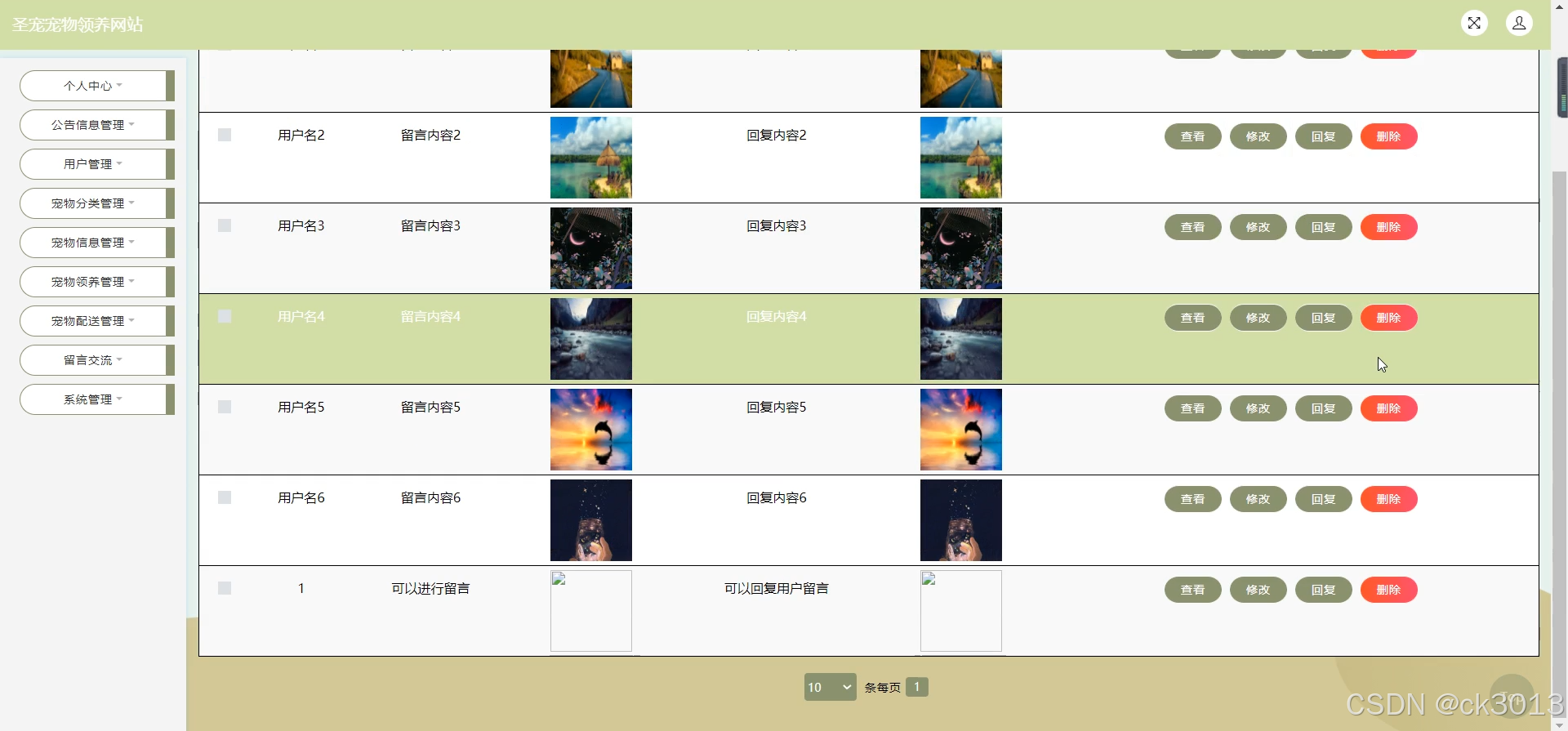The height and width of the screenshot is (731, 1568).
Task: Select the checkbox in 用户名4 row
Action: point(225,316)
